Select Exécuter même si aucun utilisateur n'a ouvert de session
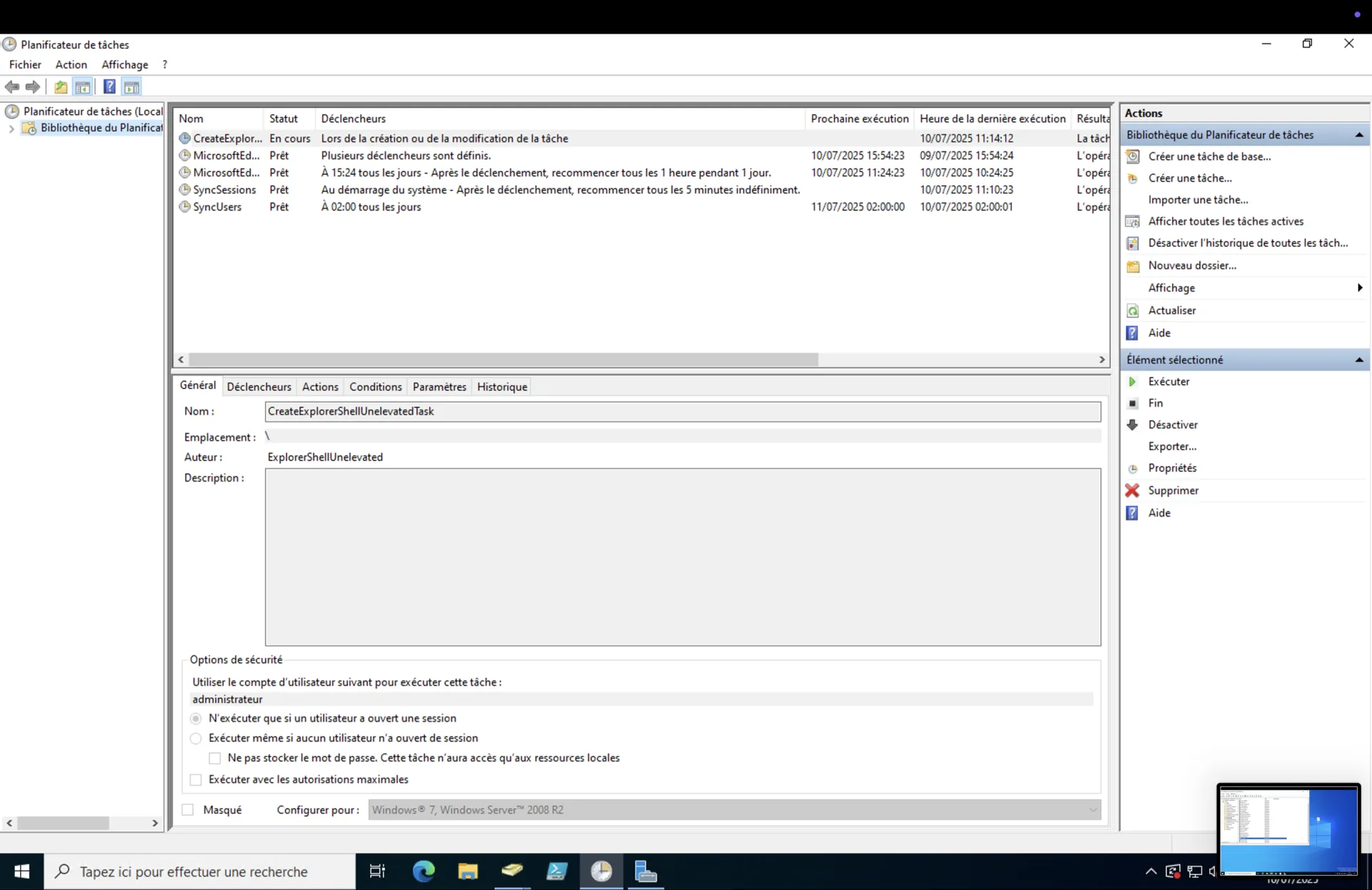Viewport: 1372px width, 890px height. point(196,739)
